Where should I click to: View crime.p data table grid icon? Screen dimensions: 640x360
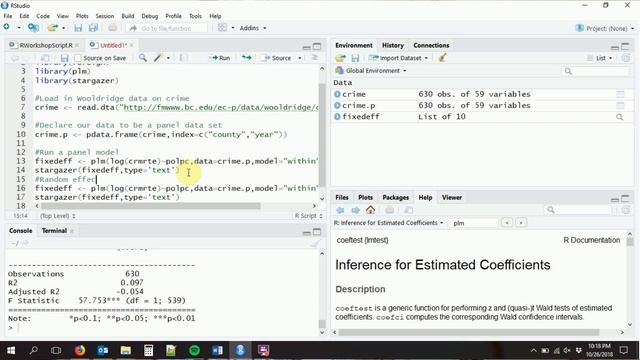(620, 105)
